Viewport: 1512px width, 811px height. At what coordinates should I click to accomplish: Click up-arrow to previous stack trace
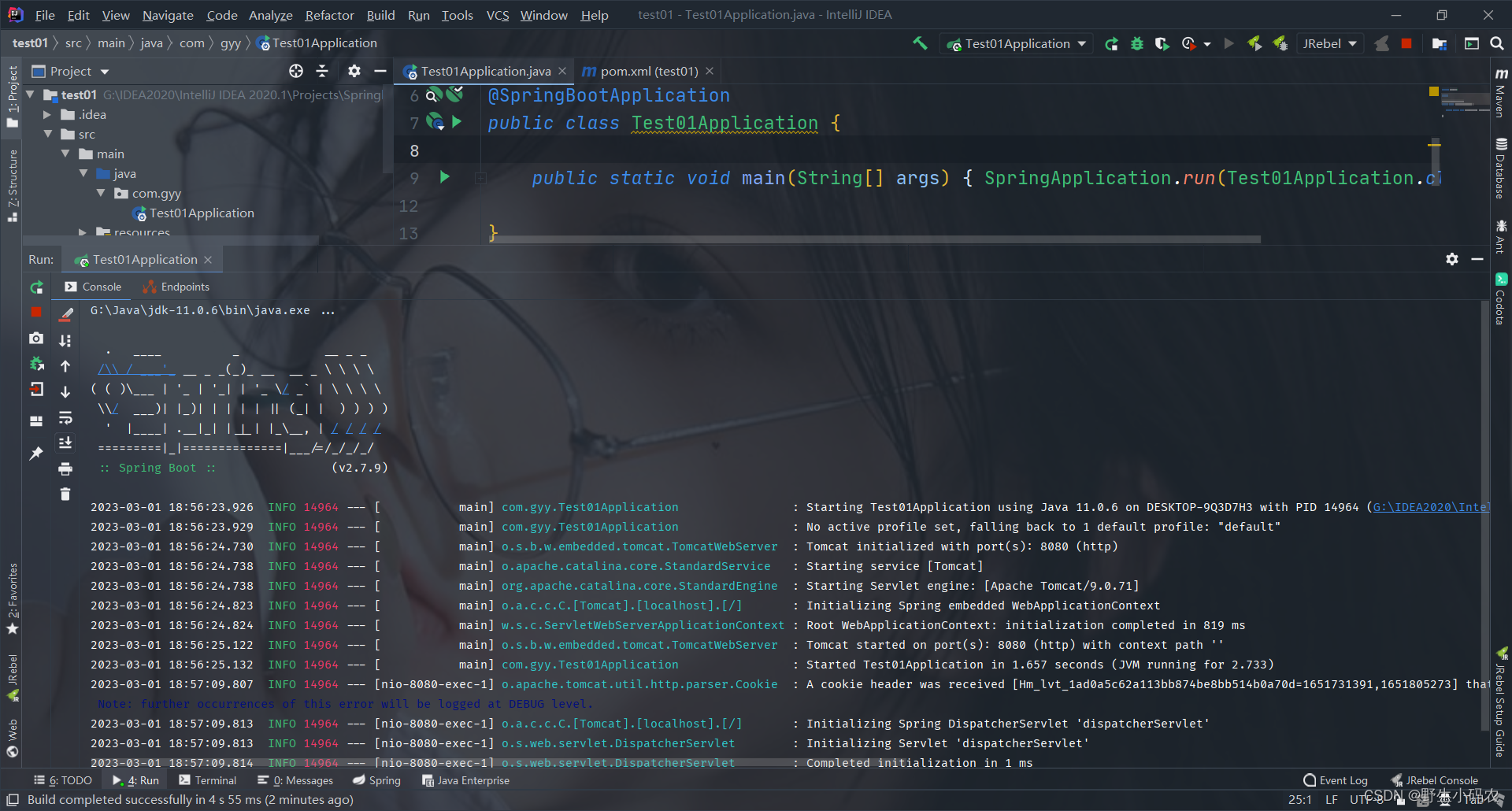click(65, 365)
